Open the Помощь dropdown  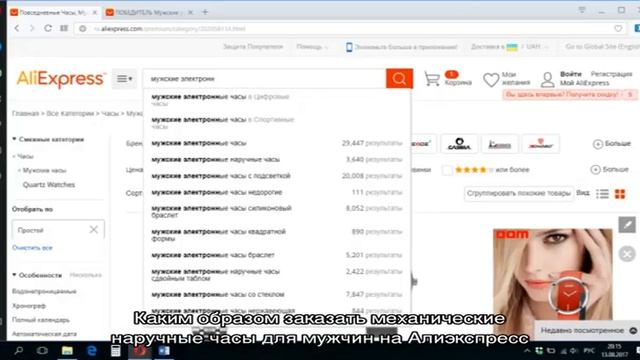pyautogui.click(x=312, y=47)
